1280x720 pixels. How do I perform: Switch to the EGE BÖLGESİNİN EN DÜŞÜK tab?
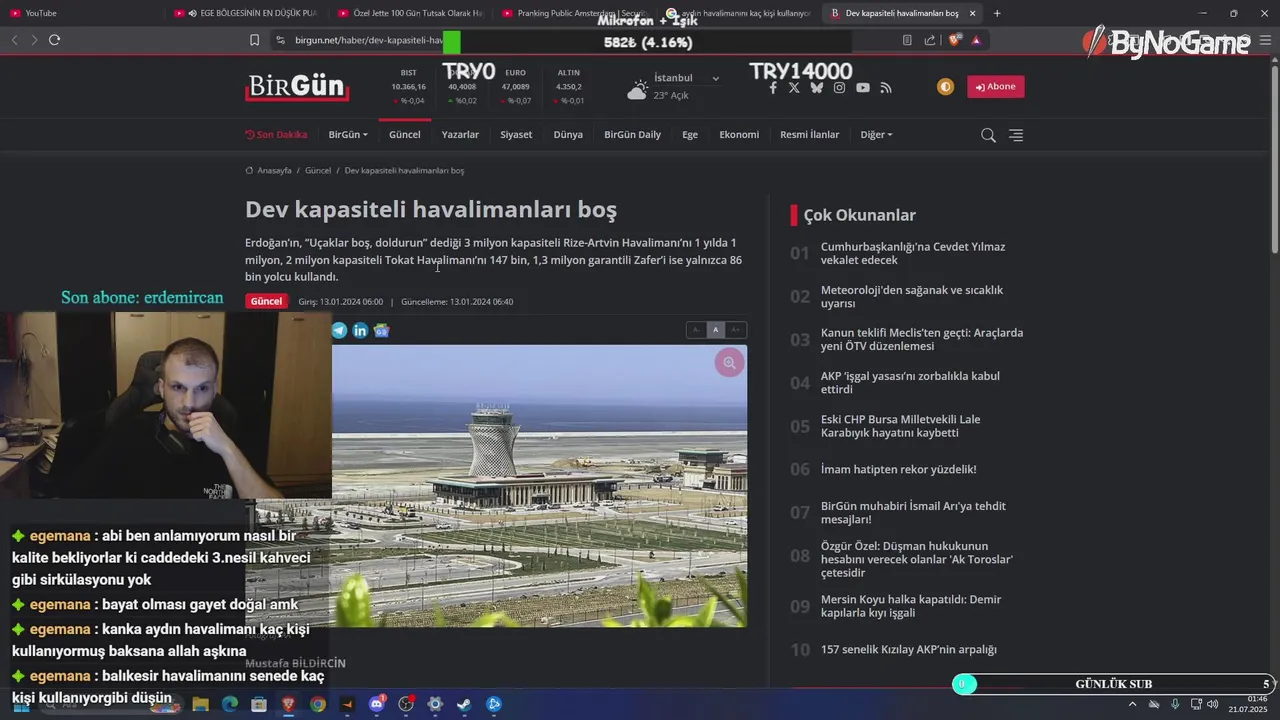pyautogui.click(x=247, y=13)
